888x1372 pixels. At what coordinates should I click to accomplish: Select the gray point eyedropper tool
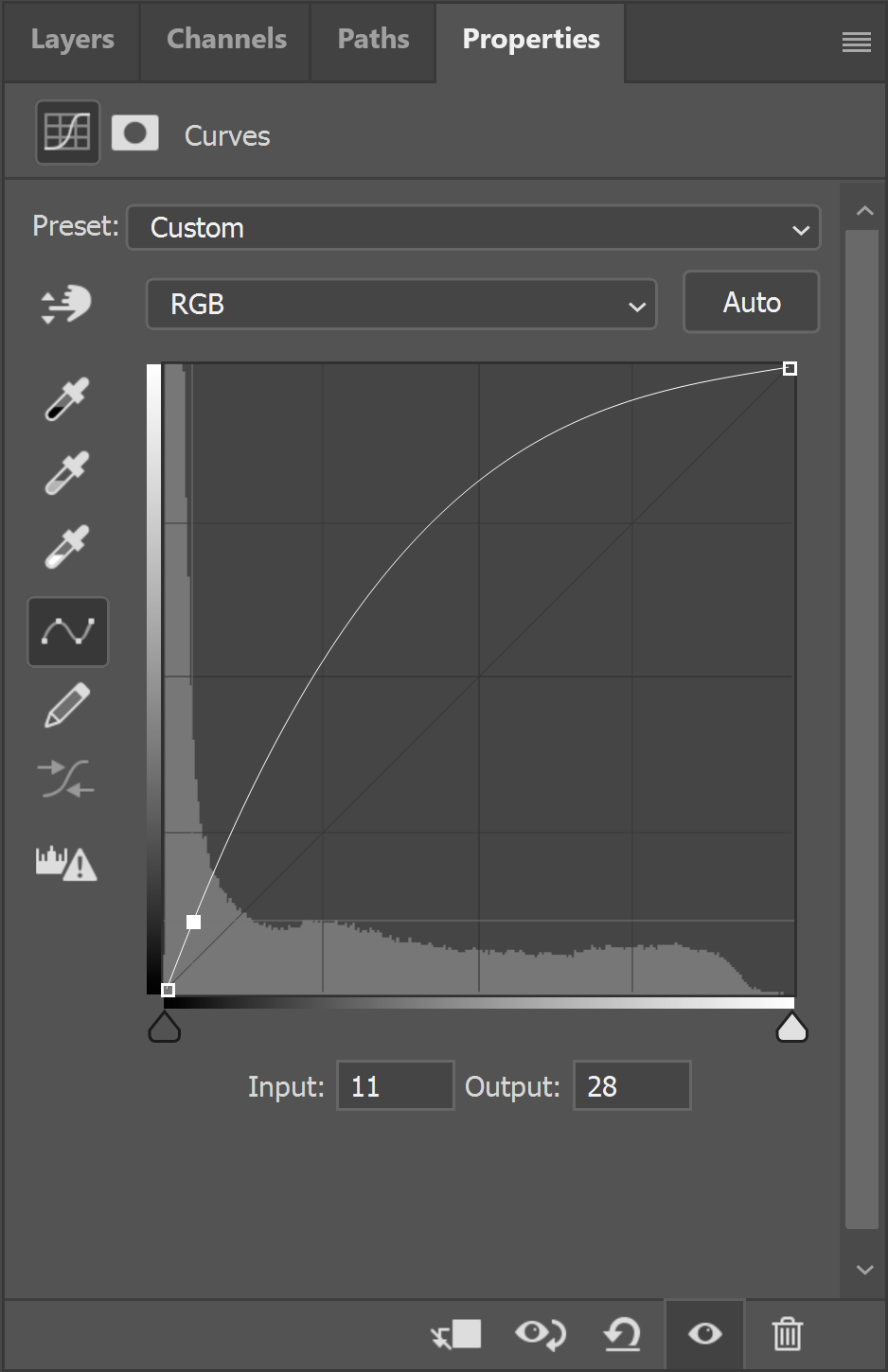pos(65,473)
